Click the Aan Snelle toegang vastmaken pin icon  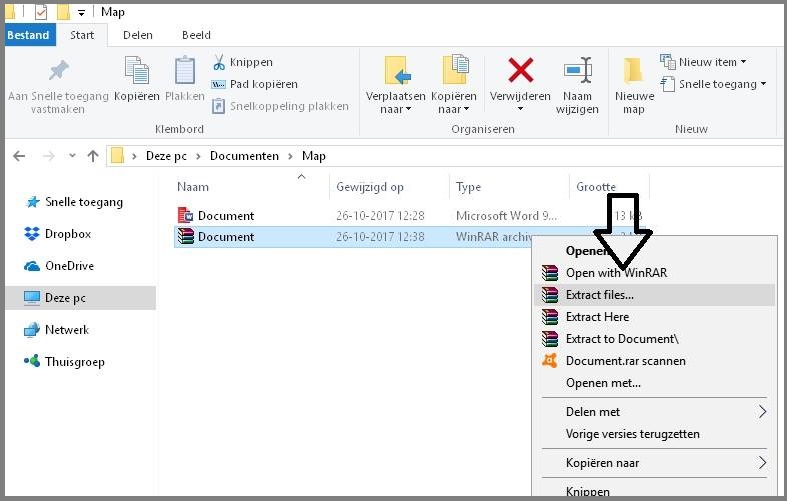point(58,70)
